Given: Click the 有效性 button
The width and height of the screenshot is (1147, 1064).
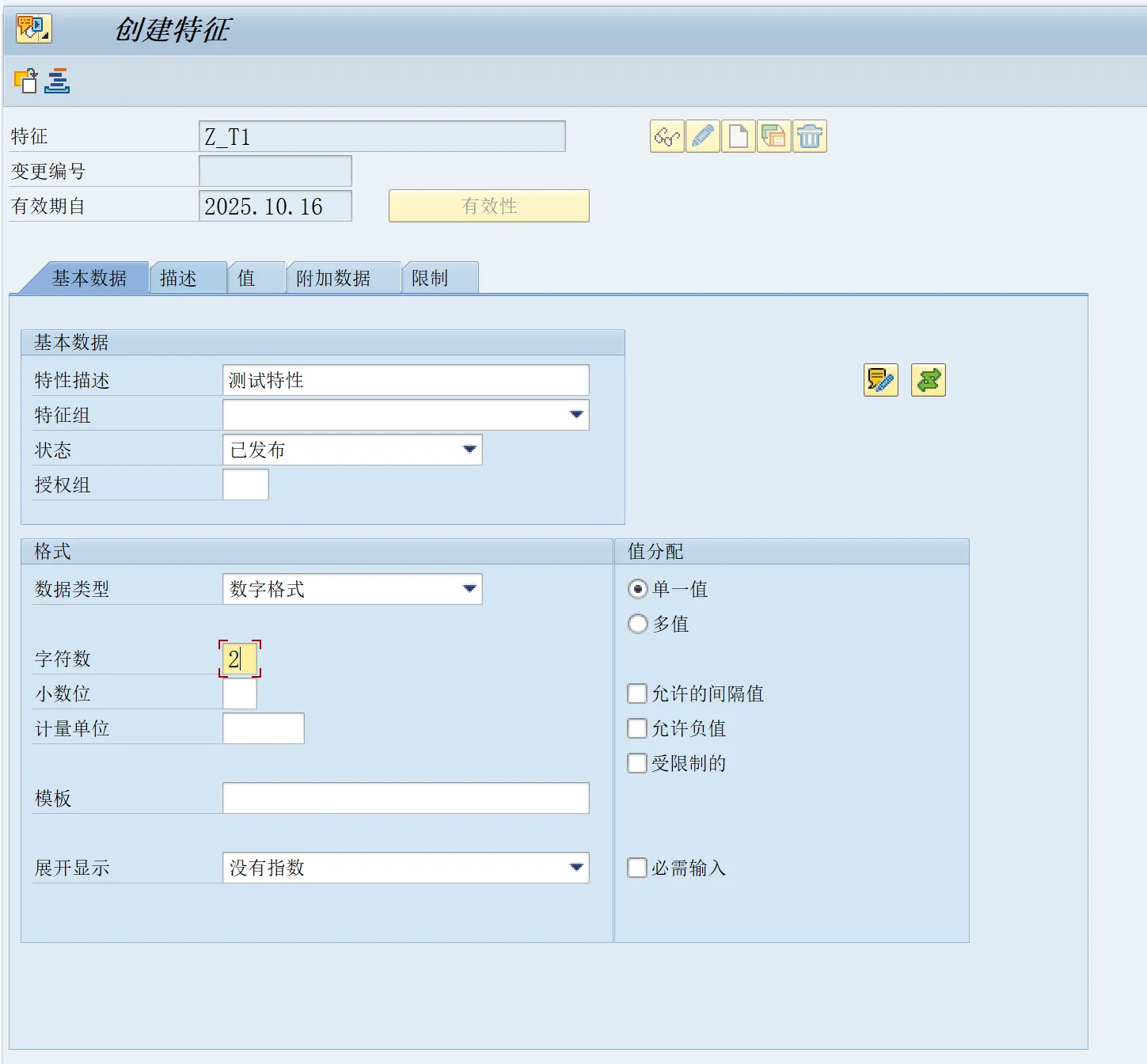Looking at the screenshot, I should coord(488,206).
